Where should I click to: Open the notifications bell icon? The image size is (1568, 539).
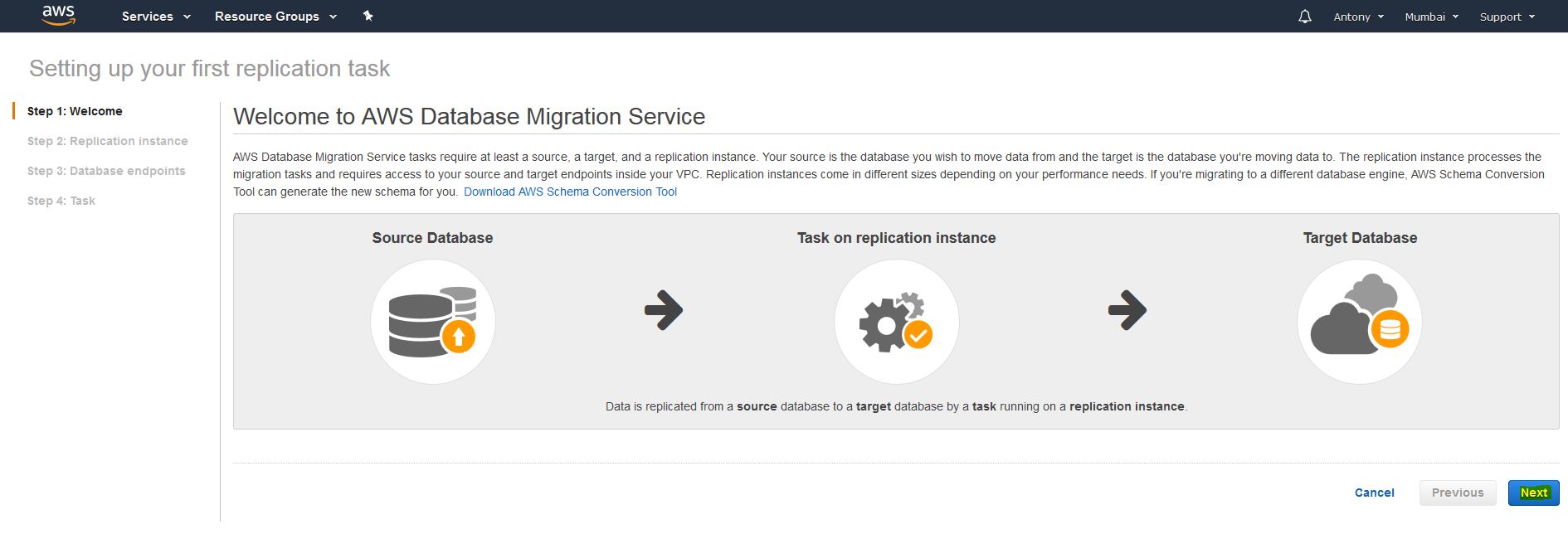pos(1304,17)
